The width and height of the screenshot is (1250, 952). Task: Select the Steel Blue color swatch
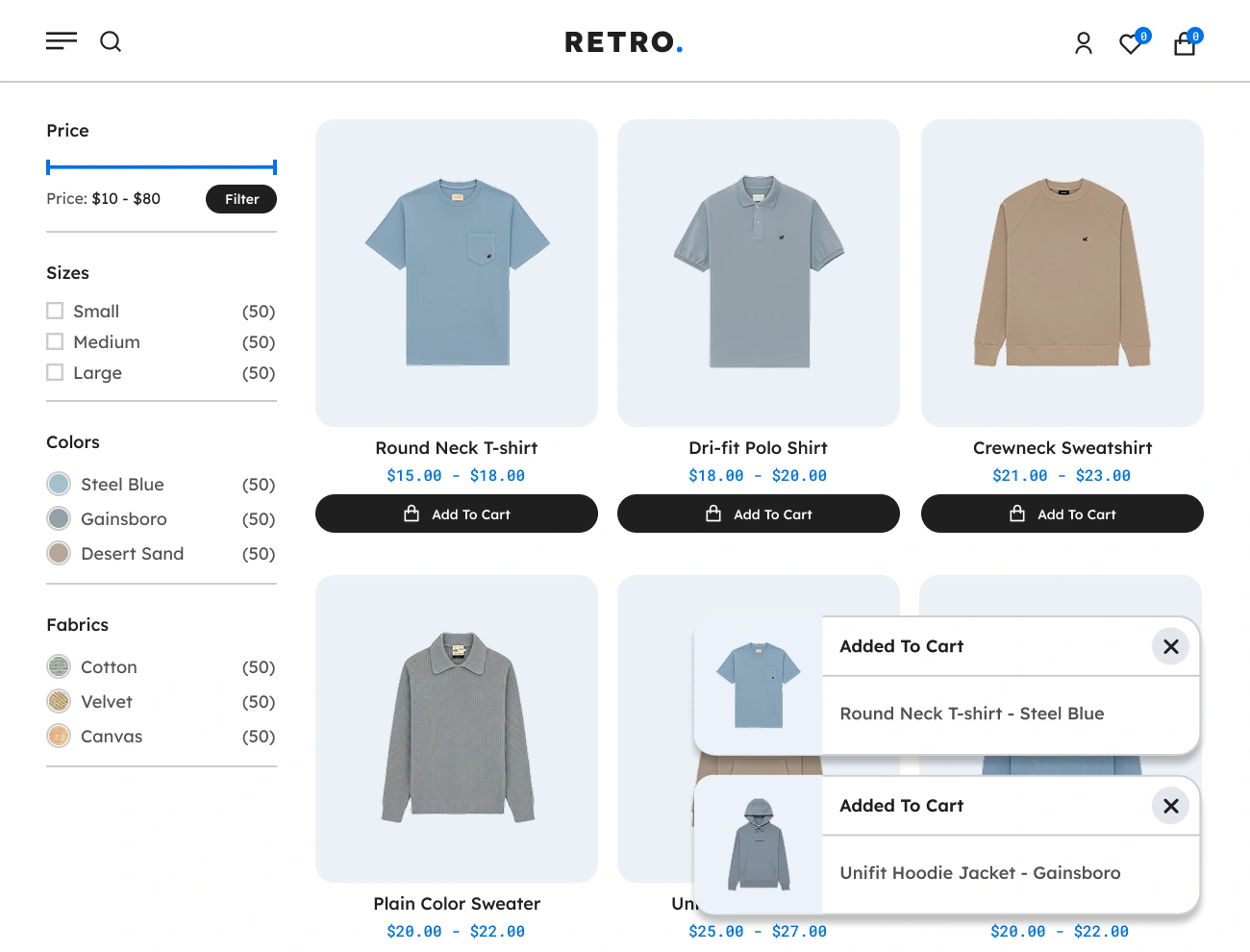(x=59, y=484)
